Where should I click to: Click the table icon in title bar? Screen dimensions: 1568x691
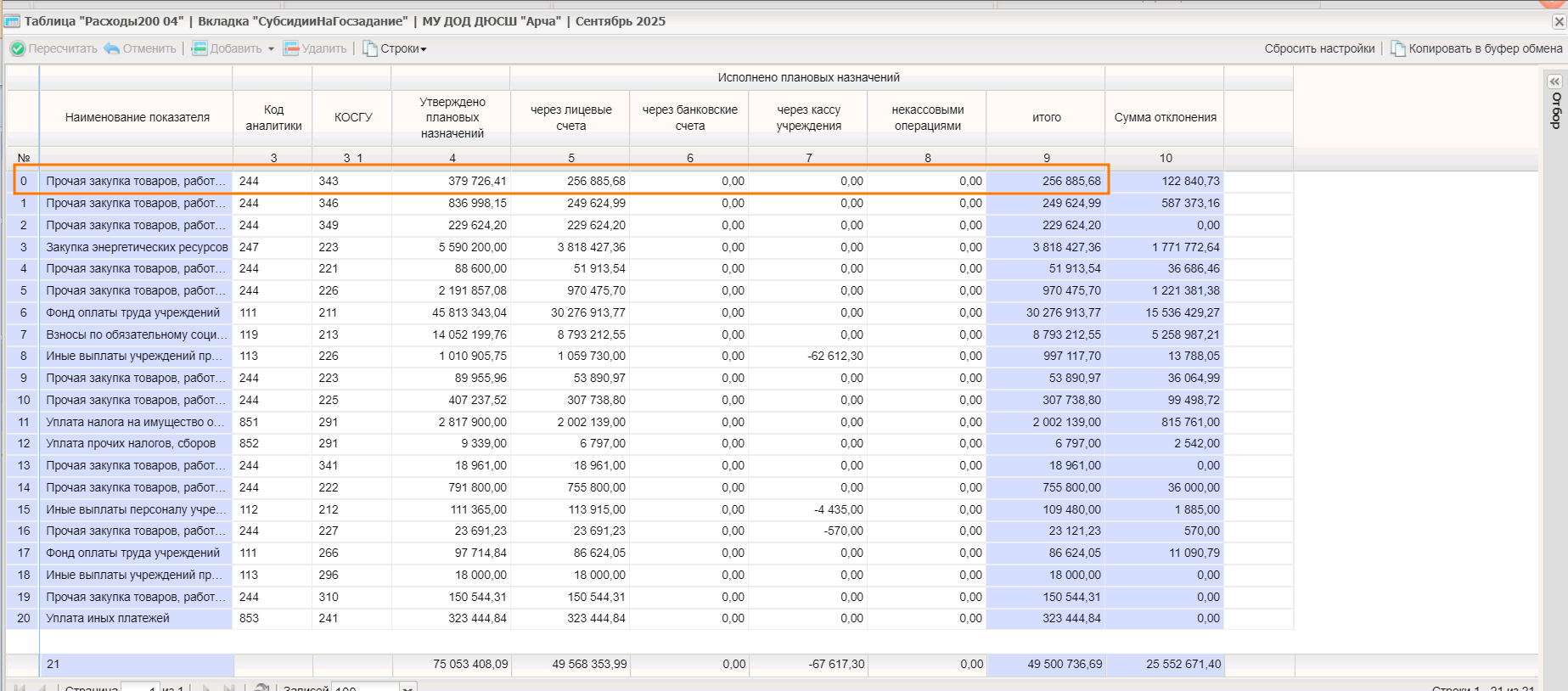pos(13,21)
